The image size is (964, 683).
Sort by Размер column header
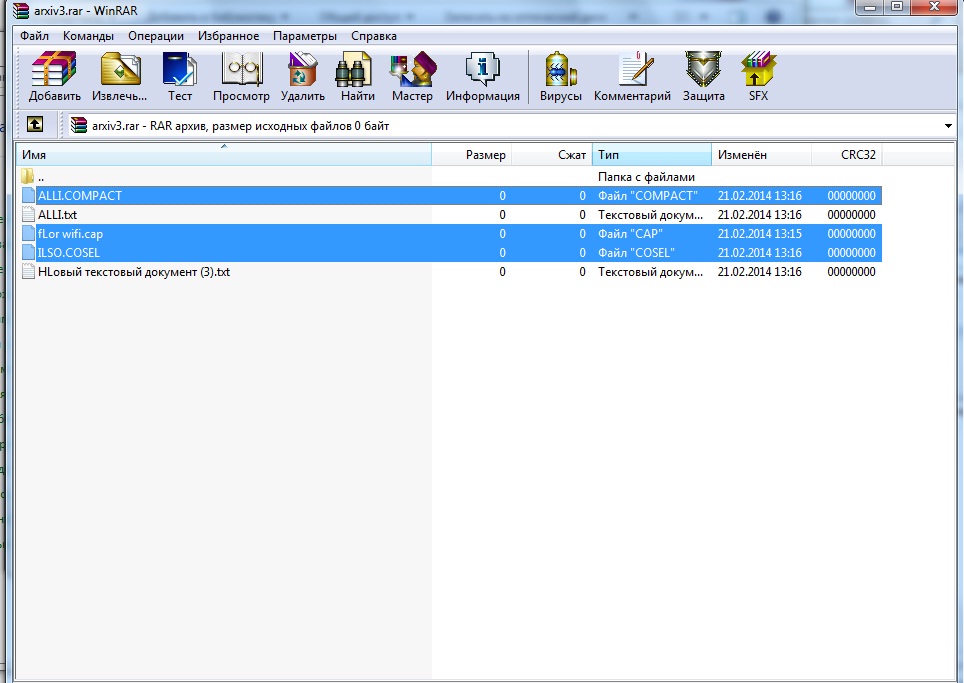tap(472, 154)
